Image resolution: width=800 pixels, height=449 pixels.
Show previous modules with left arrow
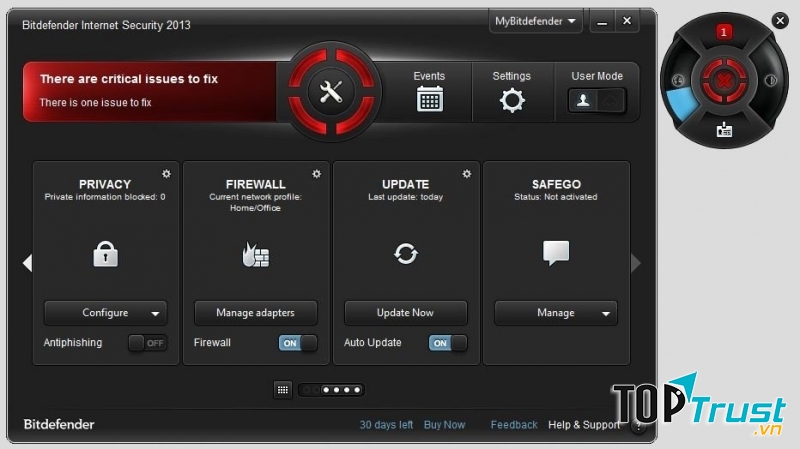click(28, 263)
